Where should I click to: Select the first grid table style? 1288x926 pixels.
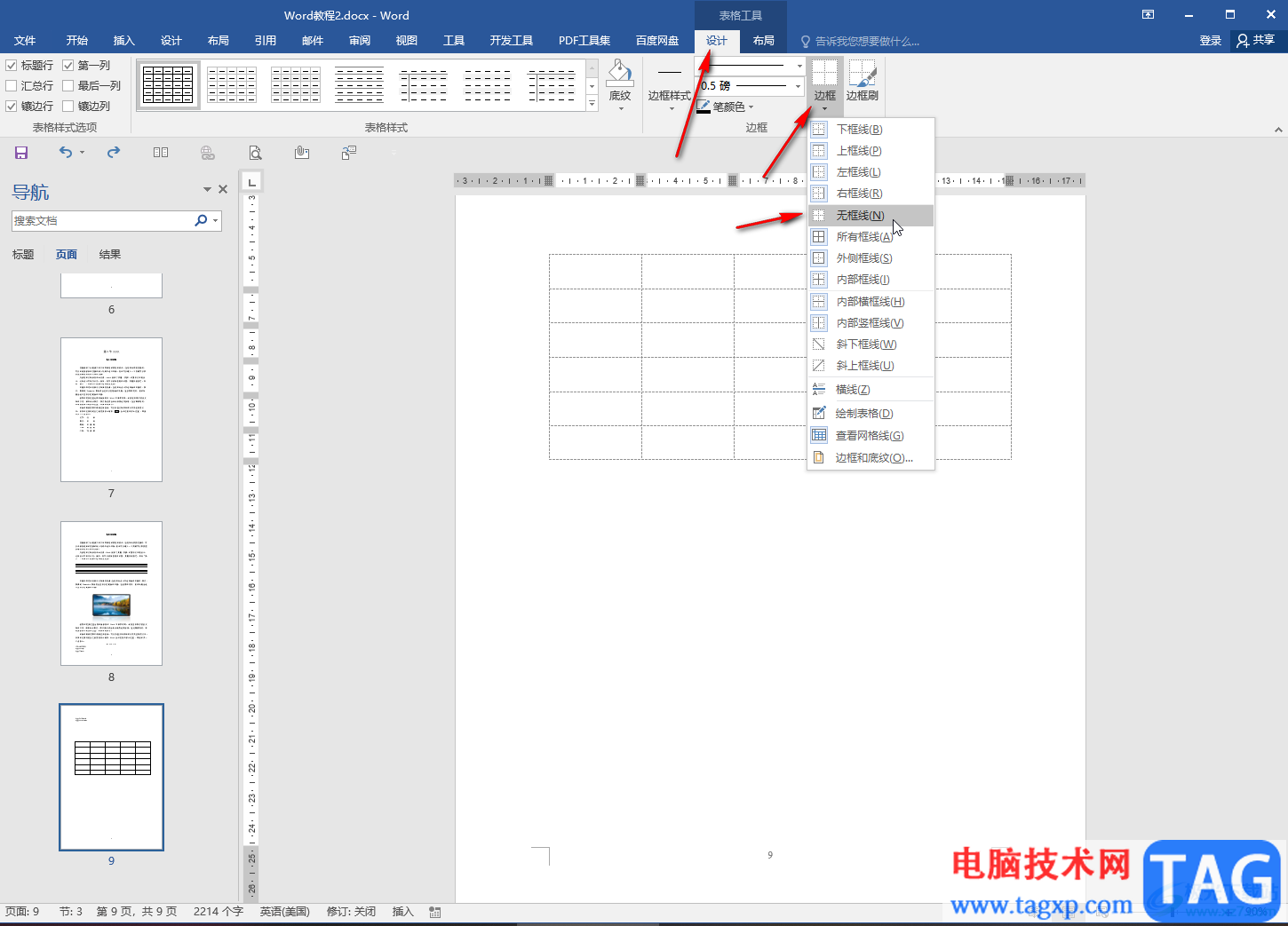click(168, 85)
